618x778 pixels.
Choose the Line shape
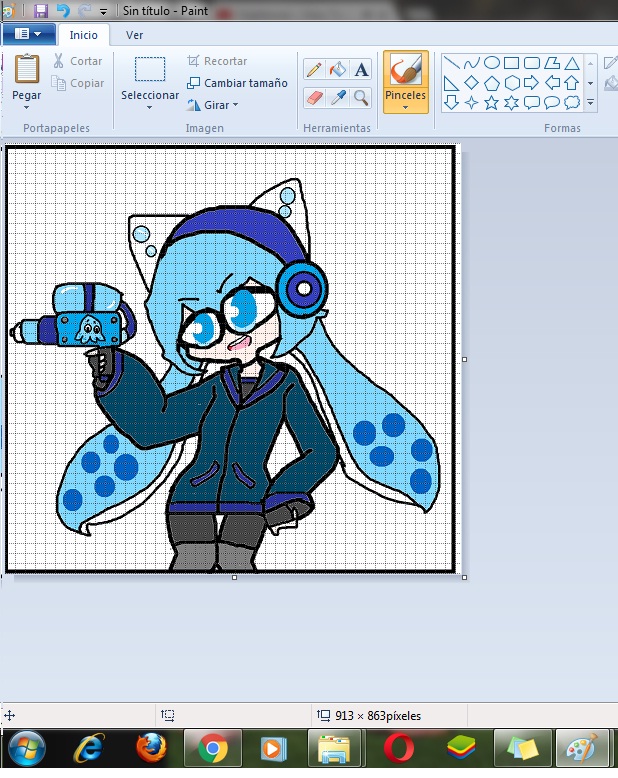(451, 63)
